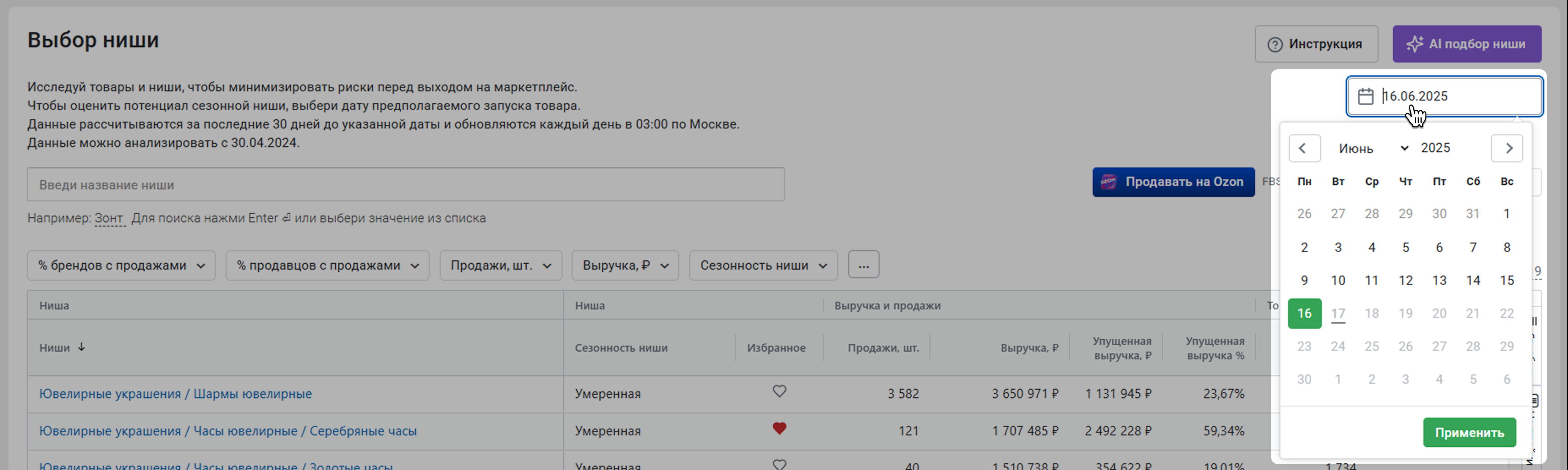Click the Продавать на Ozon button
This screenshot has height=470, width=1568.
(1173, 182)
